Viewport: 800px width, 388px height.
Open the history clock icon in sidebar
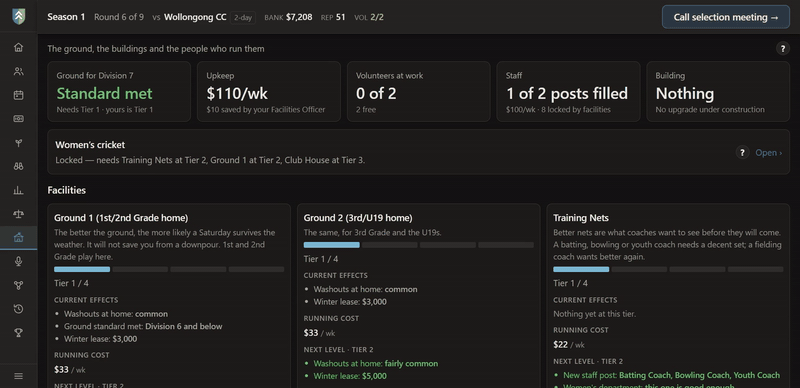coord(18,309)
